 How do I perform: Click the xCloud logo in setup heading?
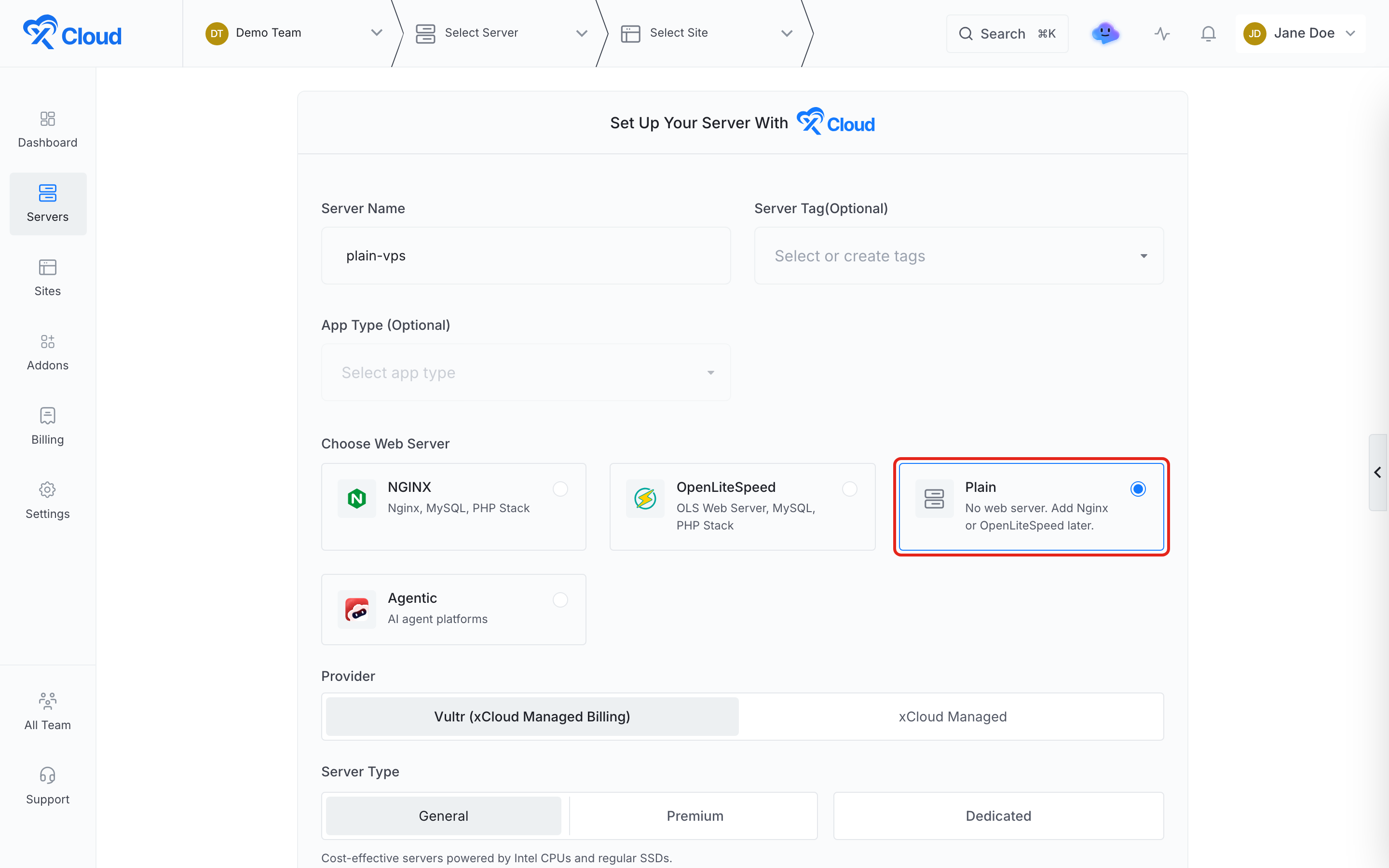pyautogui.click(x=835, y=122)
